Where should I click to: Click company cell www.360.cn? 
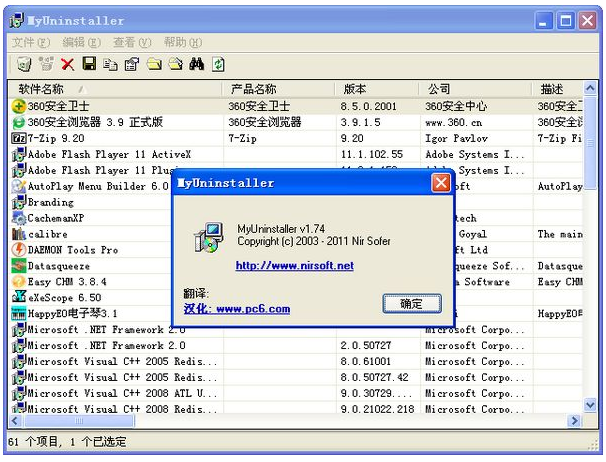point(454,122)
